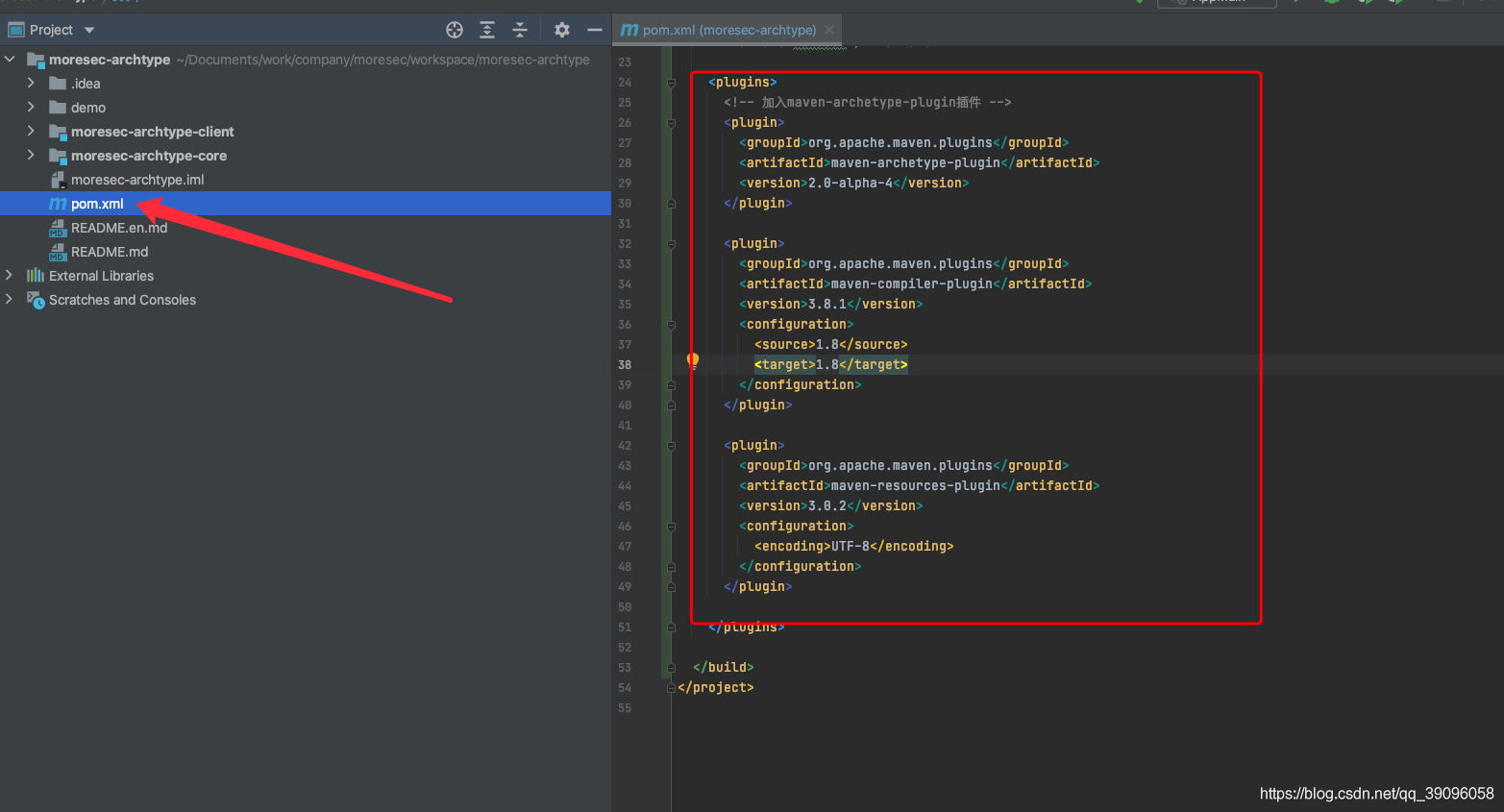
Task: Open Project panel settings gear
Action: click(562, 30)
